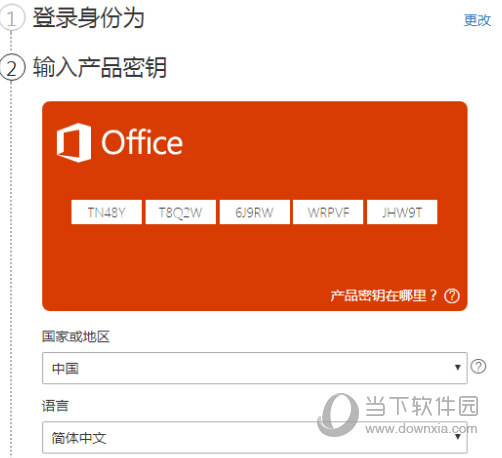
Task: Open the 国家或地区 dropdown showing 中国
Action: (x=255, y=368)
